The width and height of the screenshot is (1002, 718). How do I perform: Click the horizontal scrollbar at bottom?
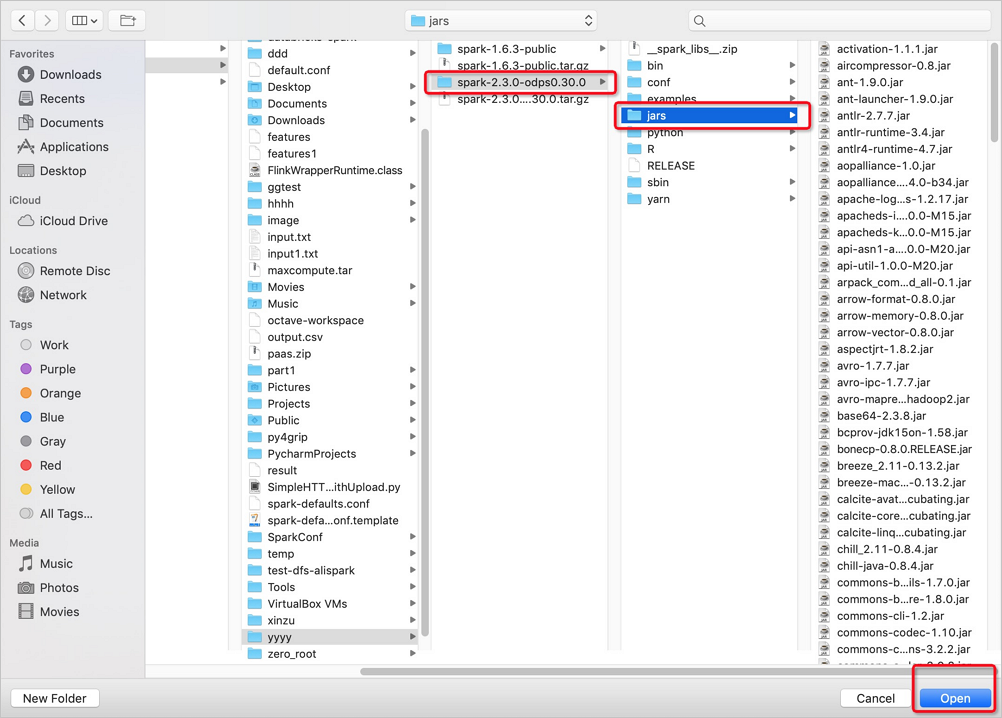pos(677,671)
